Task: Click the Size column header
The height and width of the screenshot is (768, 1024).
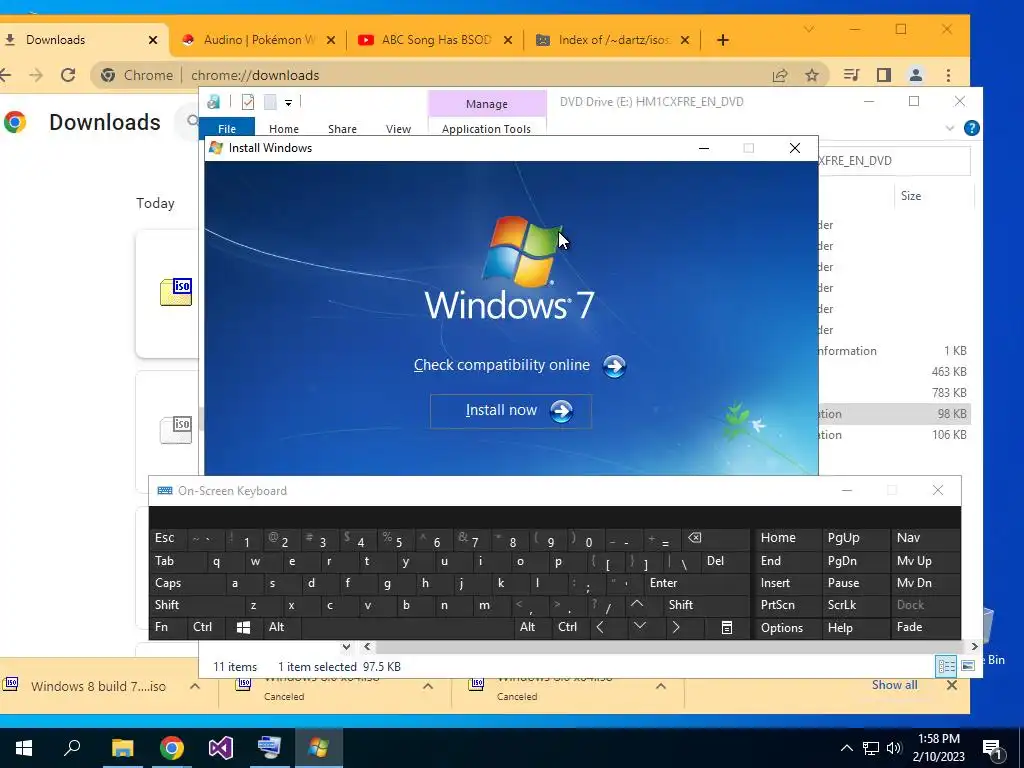Action: [x=910, y=196]
